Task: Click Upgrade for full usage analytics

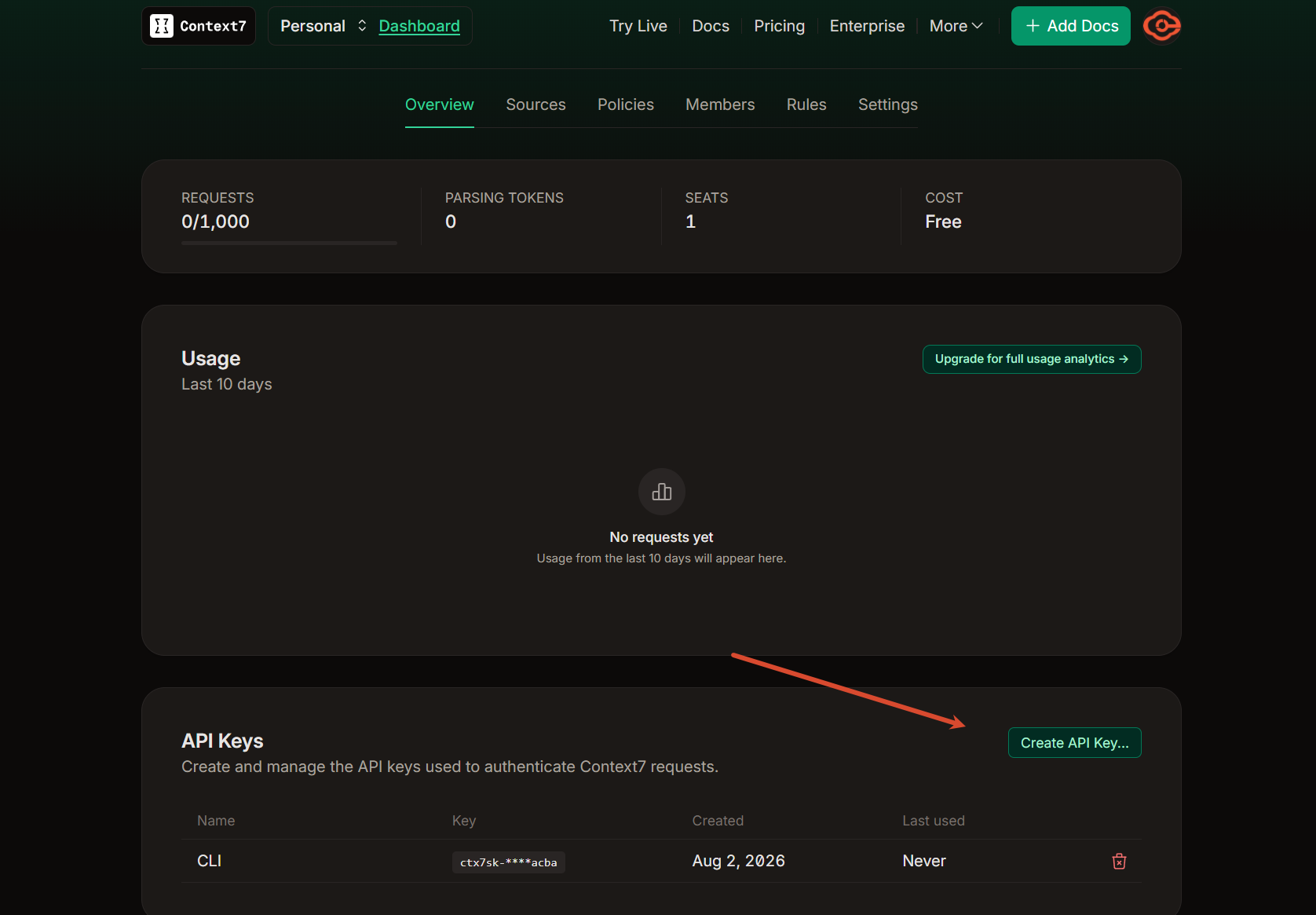Action: pyautogui.click(x=1032, y=359)
